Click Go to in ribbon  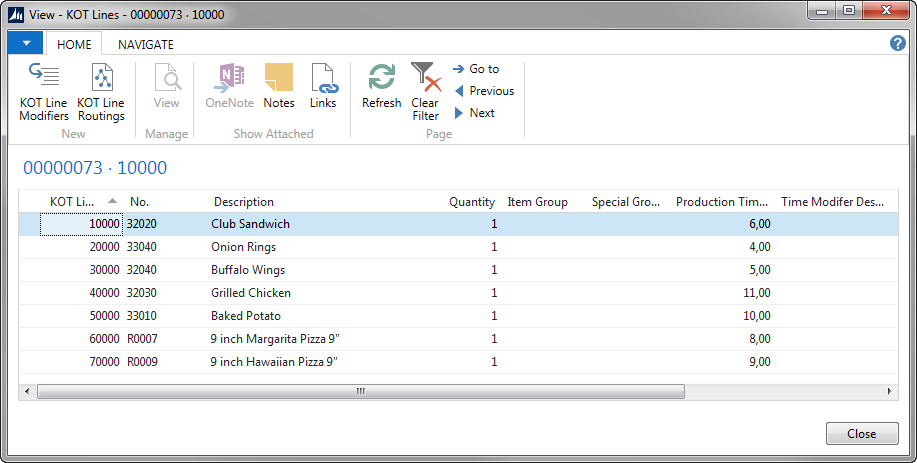pos(476,69)
